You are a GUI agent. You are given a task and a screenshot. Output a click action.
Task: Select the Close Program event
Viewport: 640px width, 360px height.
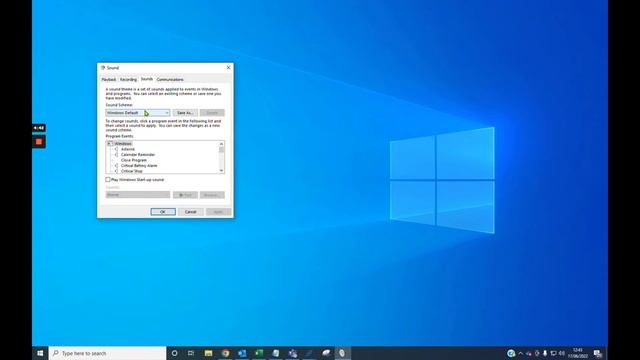point(133,160)
